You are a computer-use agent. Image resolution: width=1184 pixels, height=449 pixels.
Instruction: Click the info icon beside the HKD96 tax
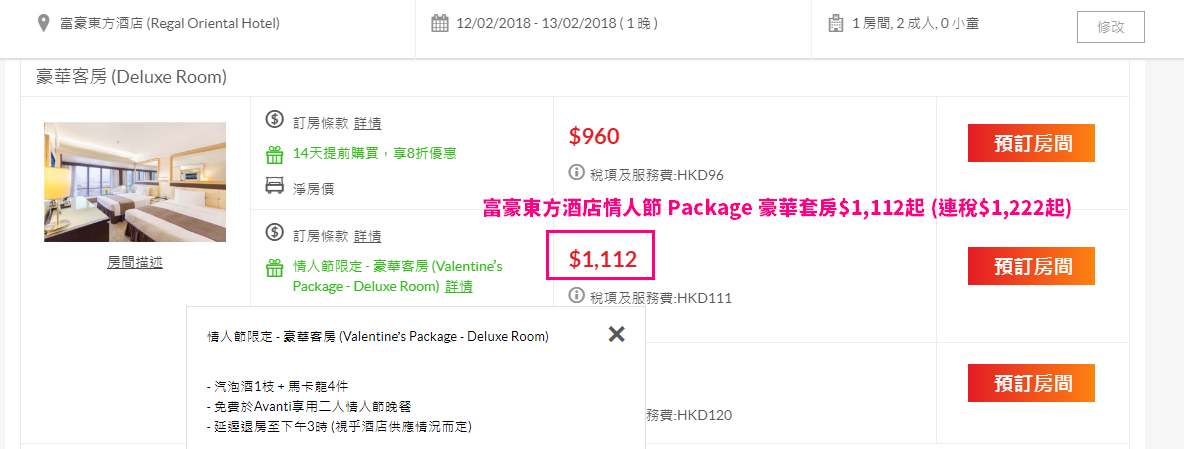coord(577,174)
